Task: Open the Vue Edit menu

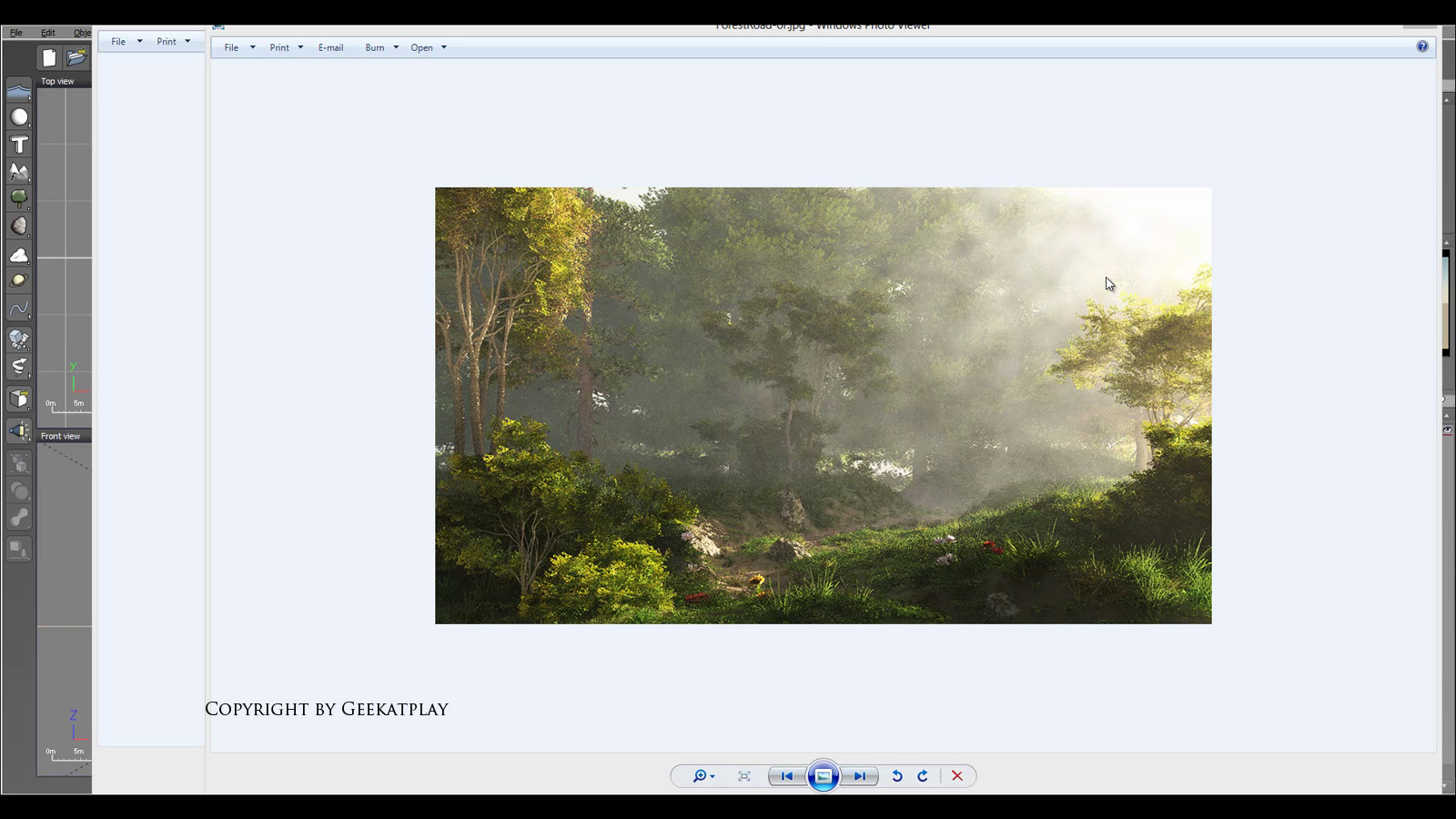Action: click(48, 33)
